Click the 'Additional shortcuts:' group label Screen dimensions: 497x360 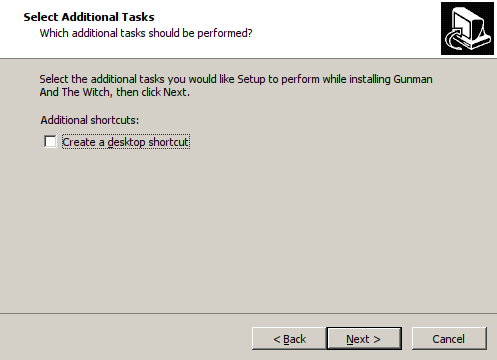pyautogui.click(x=90, y=120)
